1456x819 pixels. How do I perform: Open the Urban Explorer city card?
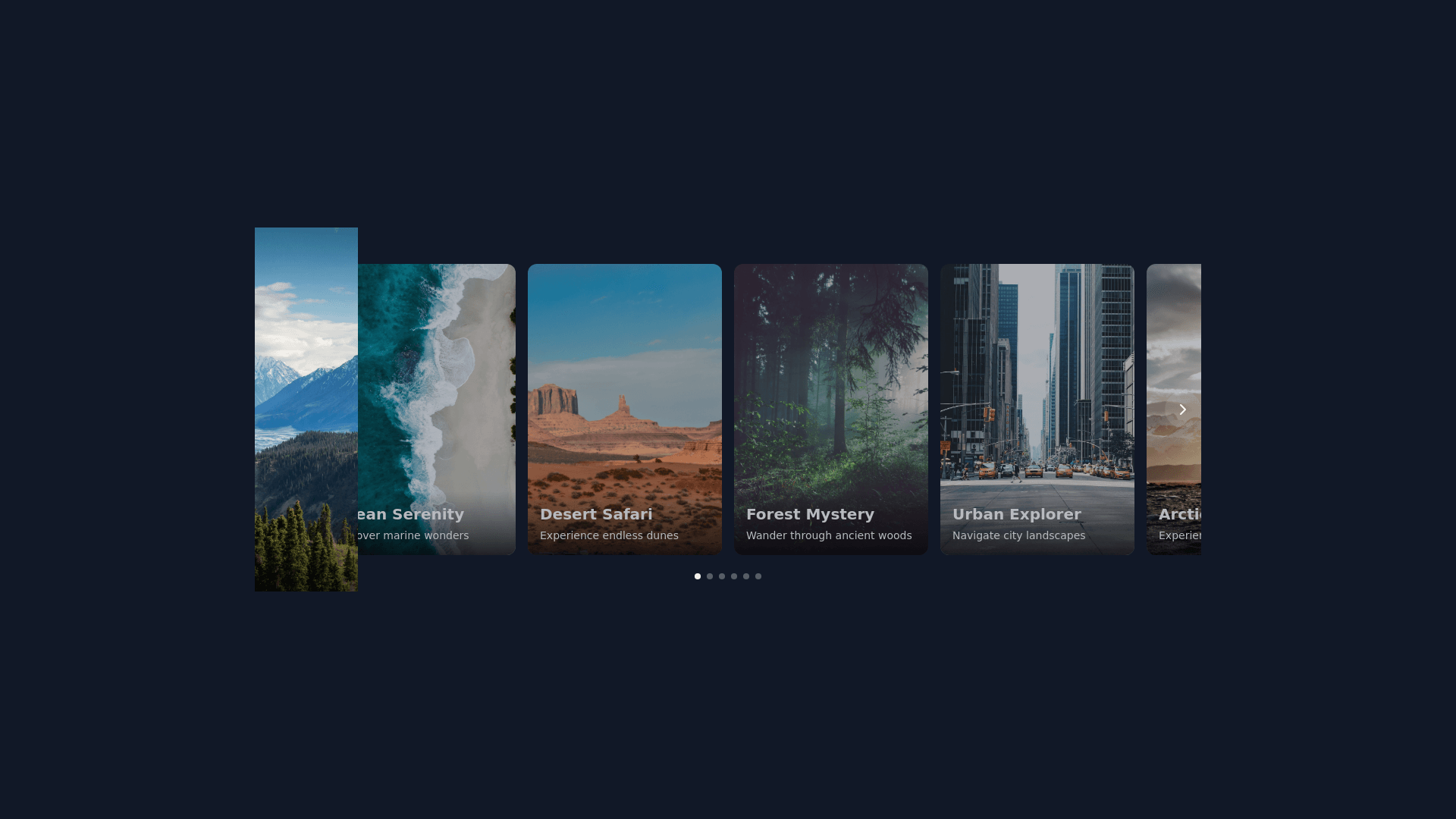coord(1037,379)
